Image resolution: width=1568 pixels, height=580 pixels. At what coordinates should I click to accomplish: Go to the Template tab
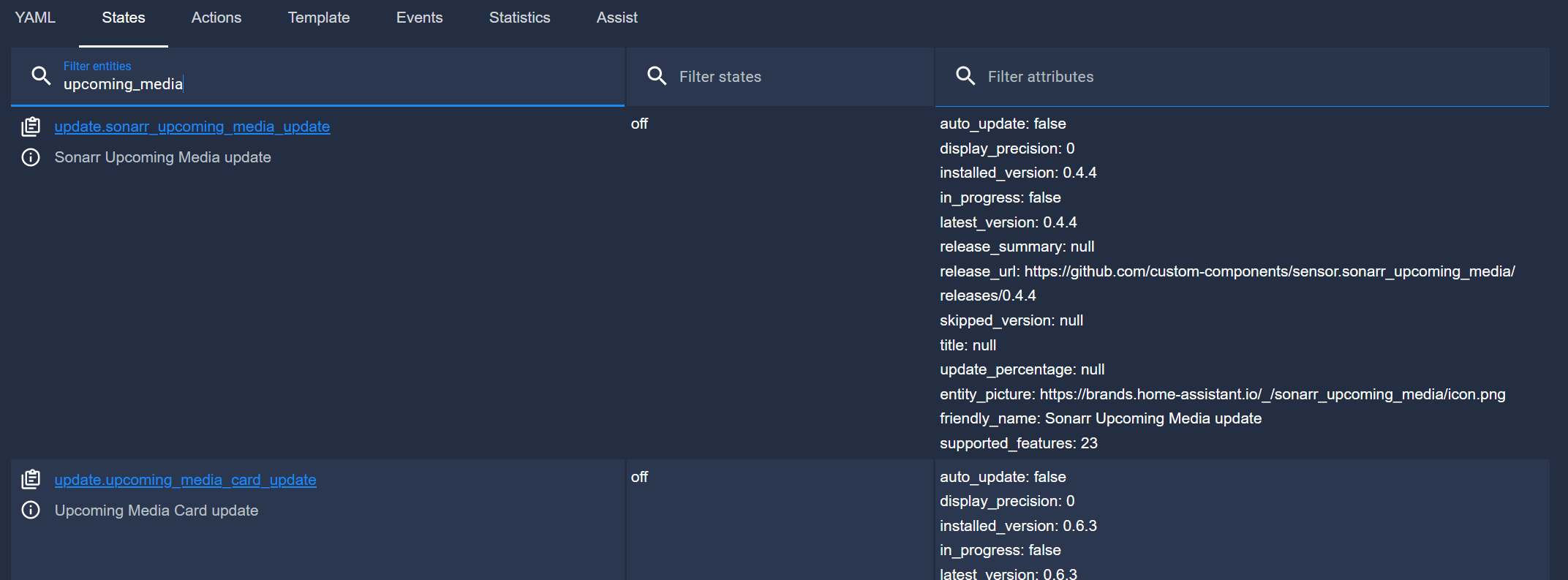318,18
